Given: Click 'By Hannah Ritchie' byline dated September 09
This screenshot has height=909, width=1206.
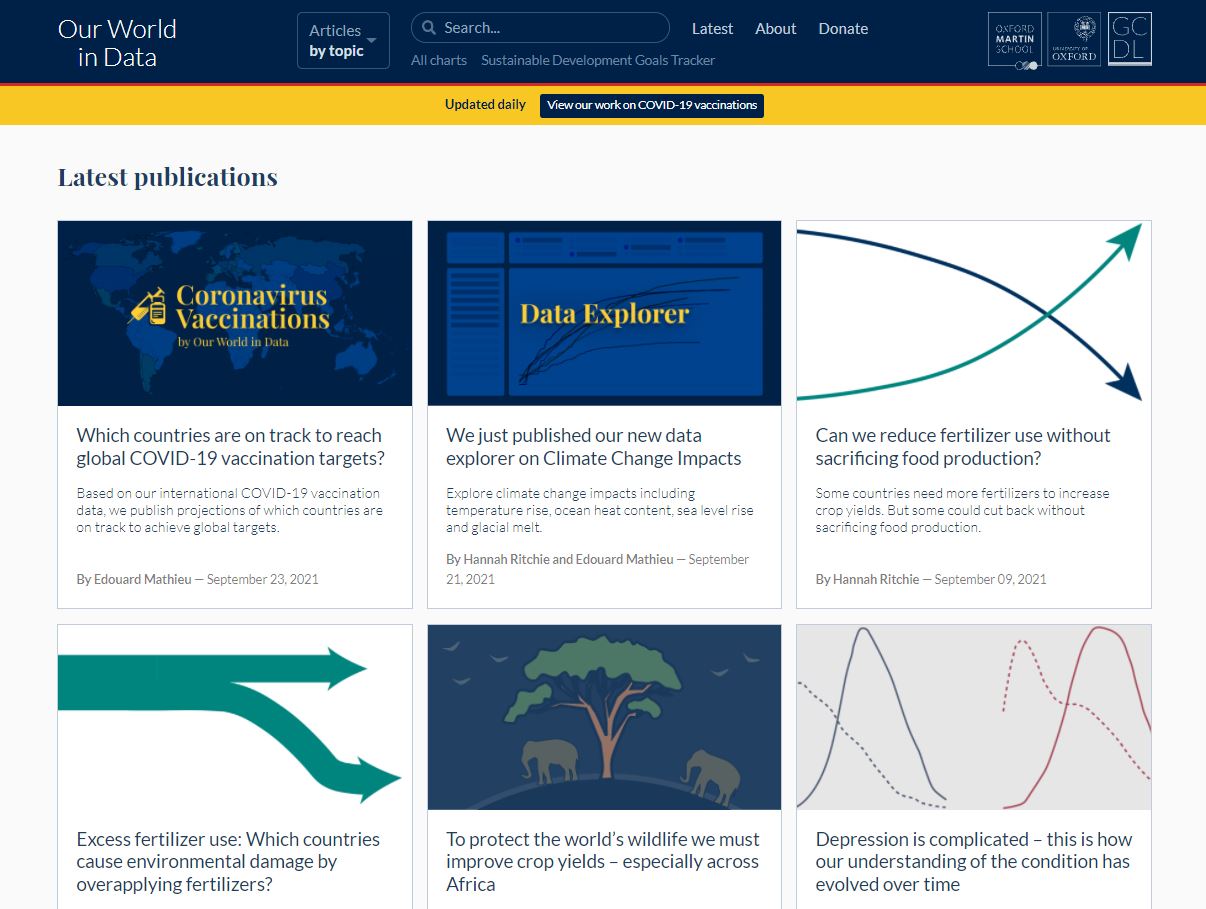Looking at the screenshot, I should coord(931,579).
